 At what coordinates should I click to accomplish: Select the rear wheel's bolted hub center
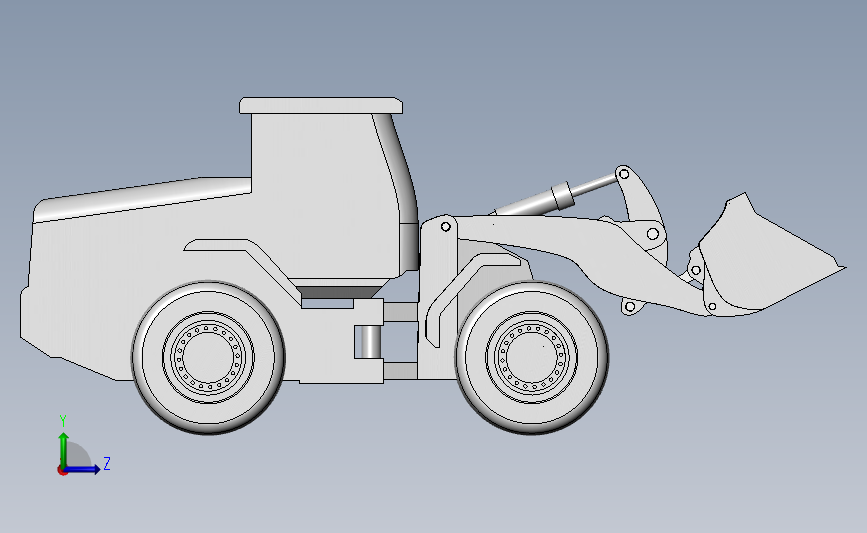click(x=208, y=358)
